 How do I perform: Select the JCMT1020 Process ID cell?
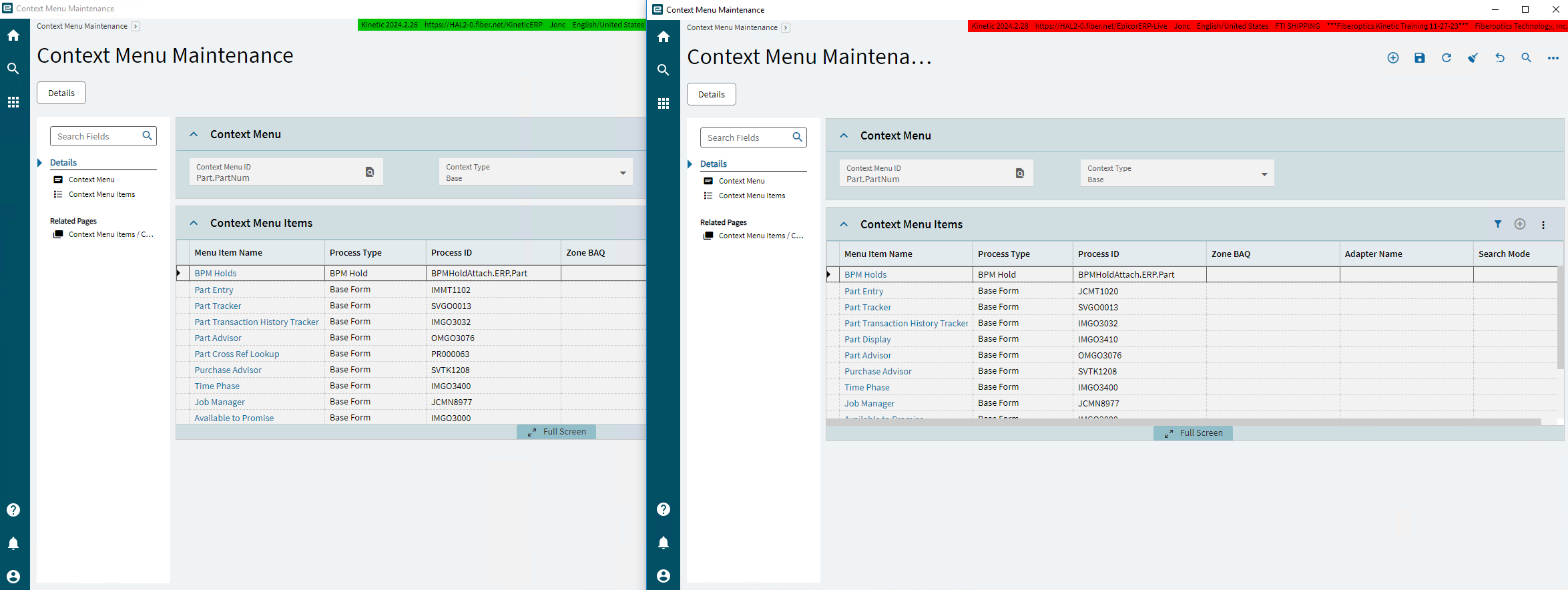[1139, 292]
